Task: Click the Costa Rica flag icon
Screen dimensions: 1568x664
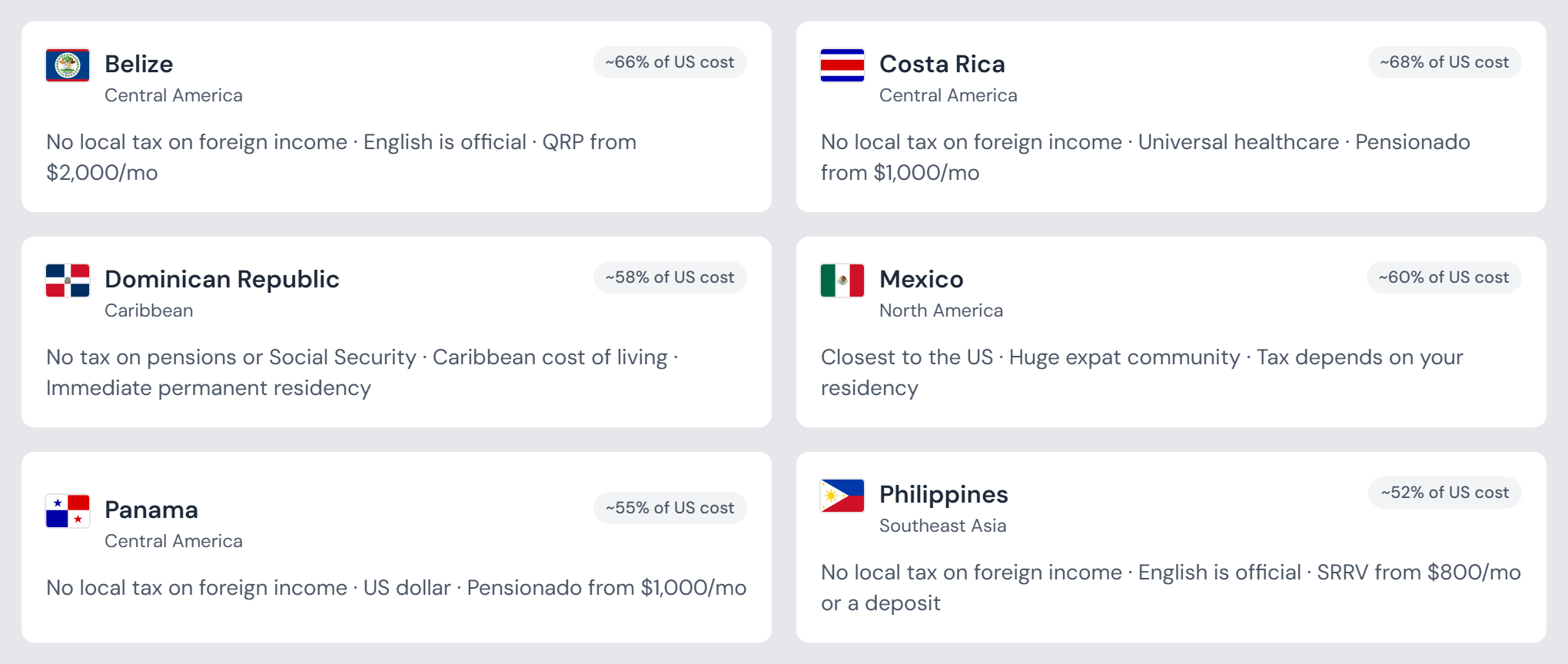Action: pos(842,65)
